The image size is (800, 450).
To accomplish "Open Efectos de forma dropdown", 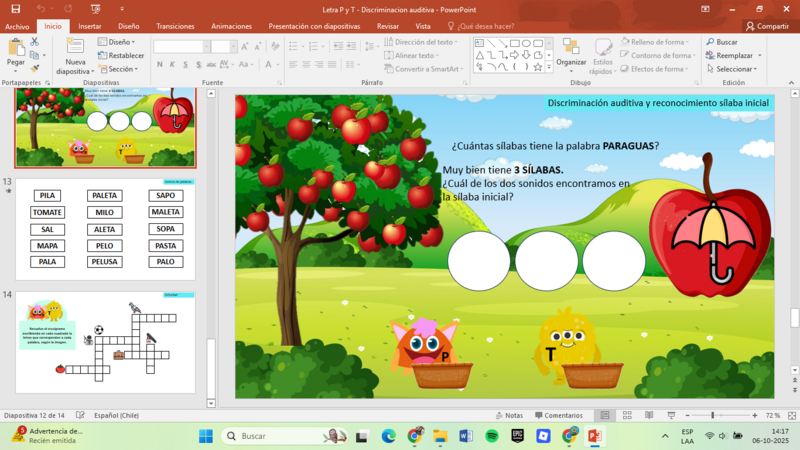I will pos(655,68).
